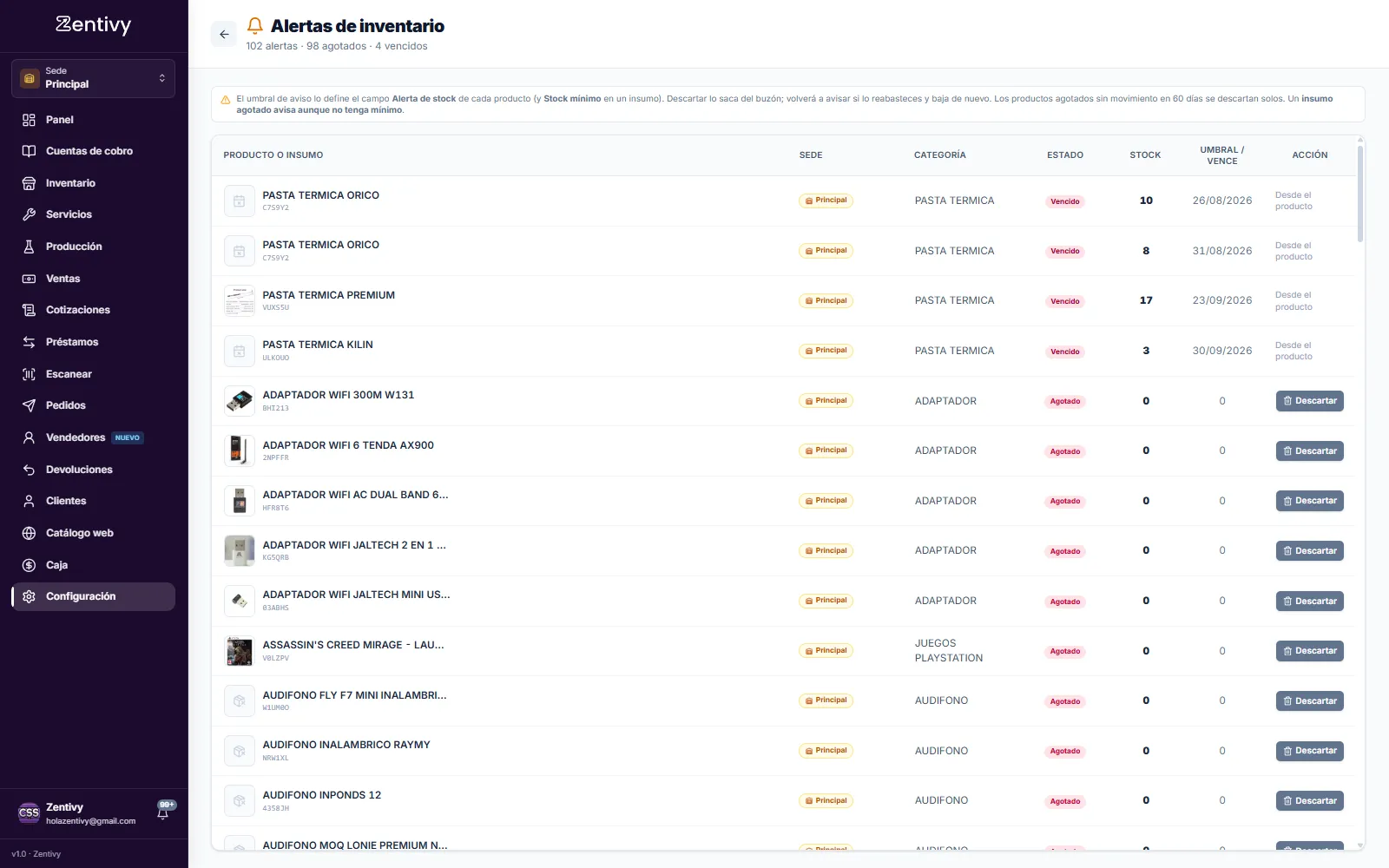Discard the AUDIFONO INALAMBRICO RAYMY alert

tap(1309, 751)
